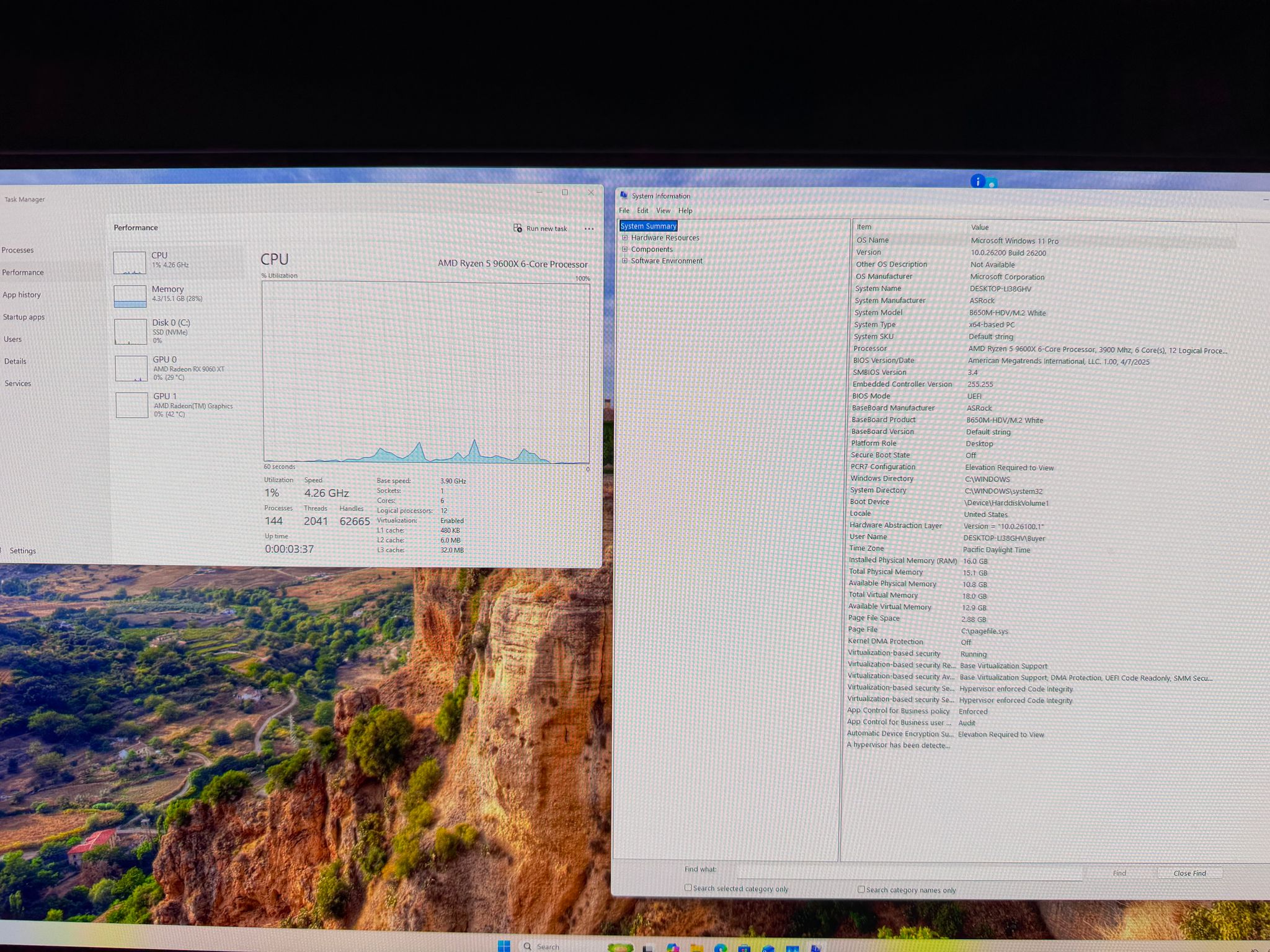Expand the Hardware Resources tree node

[625, 237]
